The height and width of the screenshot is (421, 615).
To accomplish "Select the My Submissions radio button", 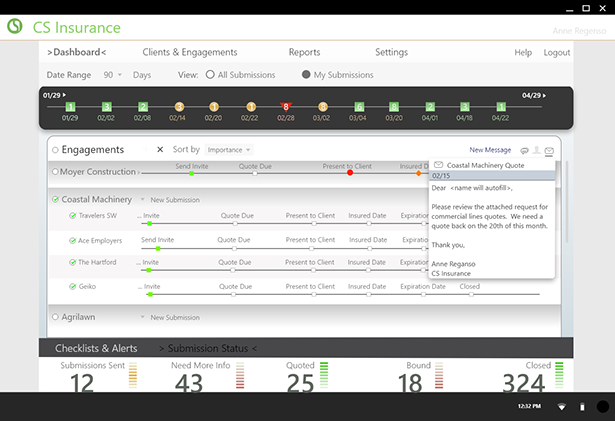I will tap(306, 75).
